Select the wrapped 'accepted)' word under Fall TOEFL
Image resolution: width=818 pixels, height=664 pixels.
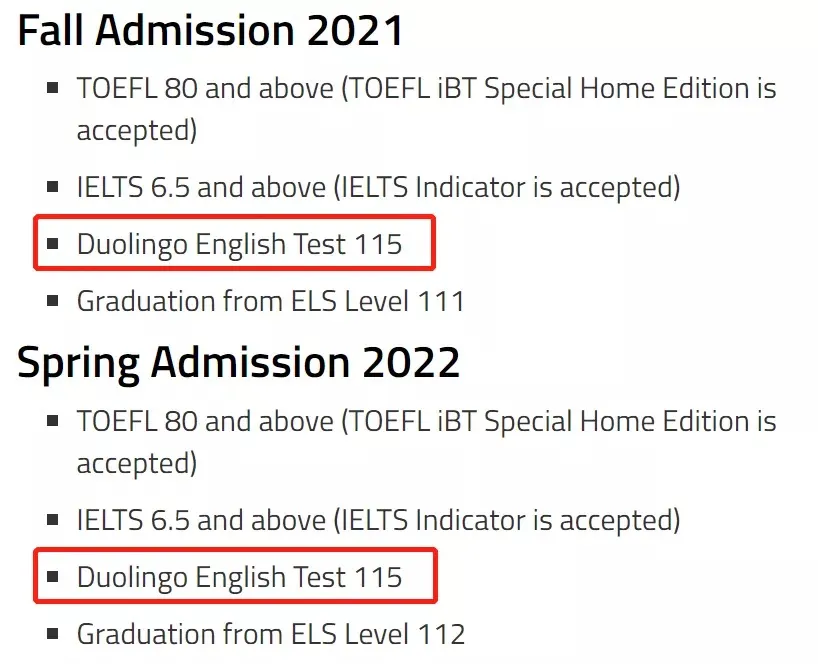tap(137, 131)
